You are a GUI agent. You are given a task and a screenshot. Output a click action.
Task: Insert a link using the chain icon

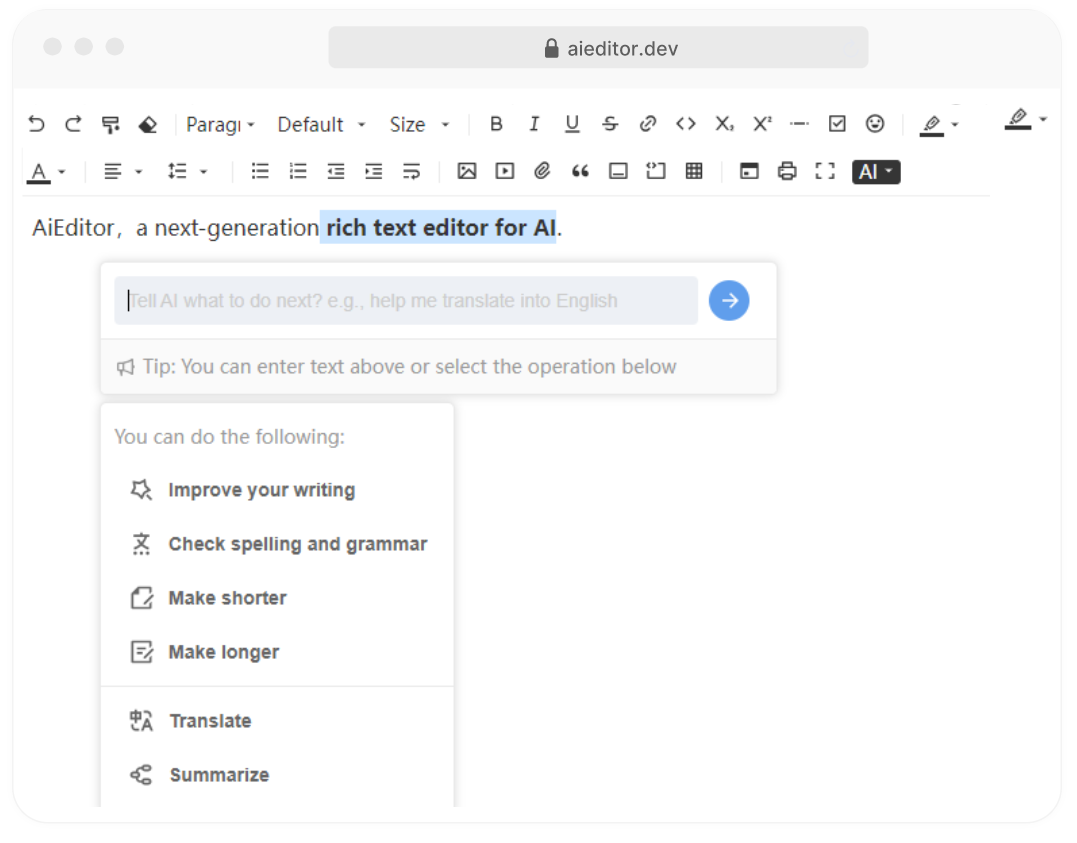pyautogui.click(x=648, y=124)
